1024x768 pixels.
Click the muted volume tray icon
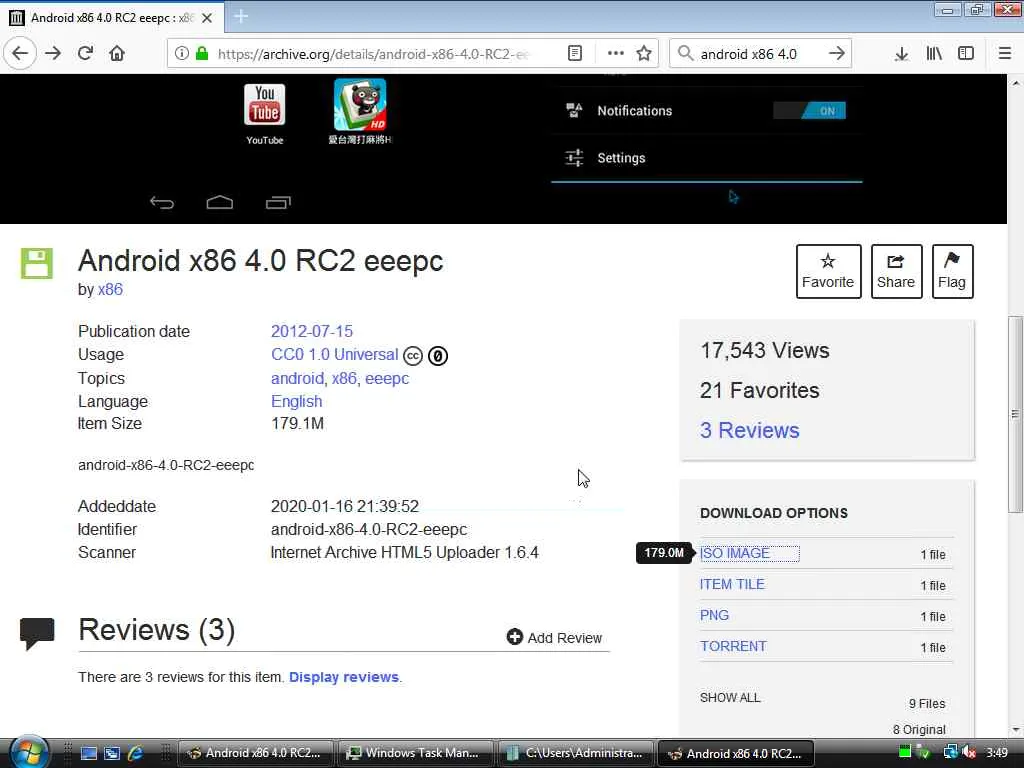969,752
